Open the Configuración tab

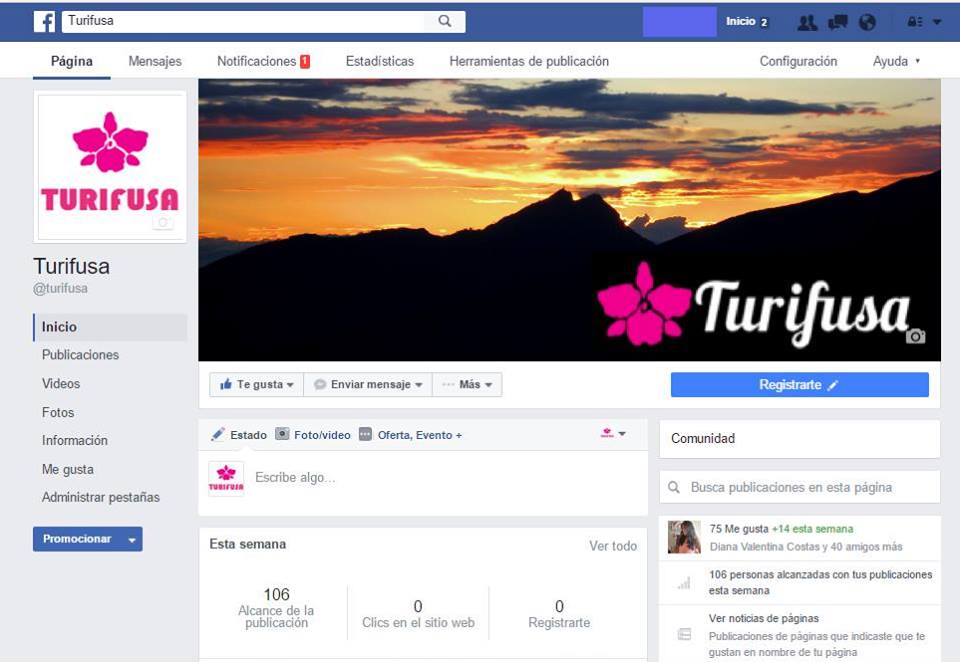798,61
